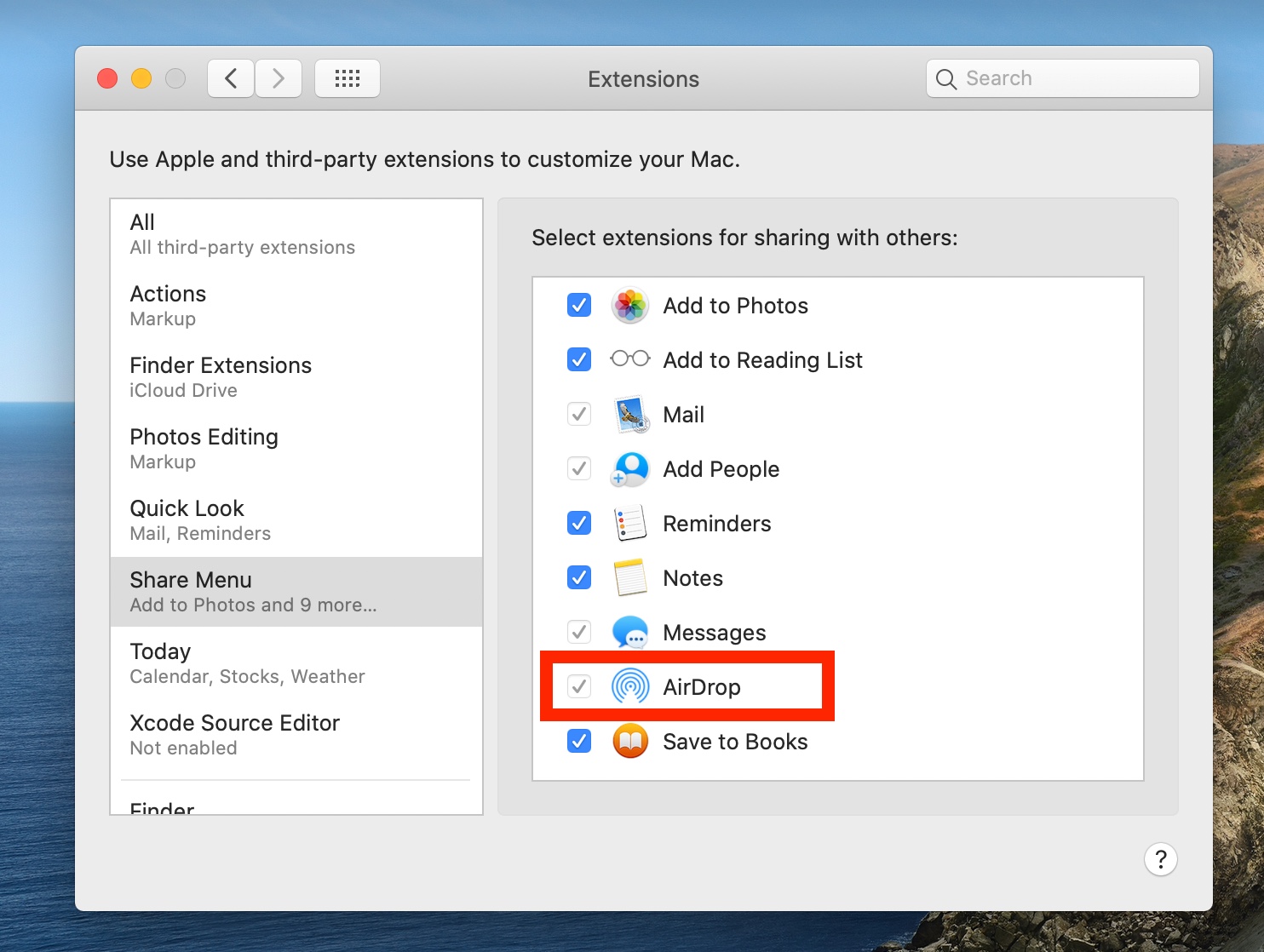The height and width of the screenshot is (952, 1264).
Task: Click the Notes label
Action: [x=693, y=578]
